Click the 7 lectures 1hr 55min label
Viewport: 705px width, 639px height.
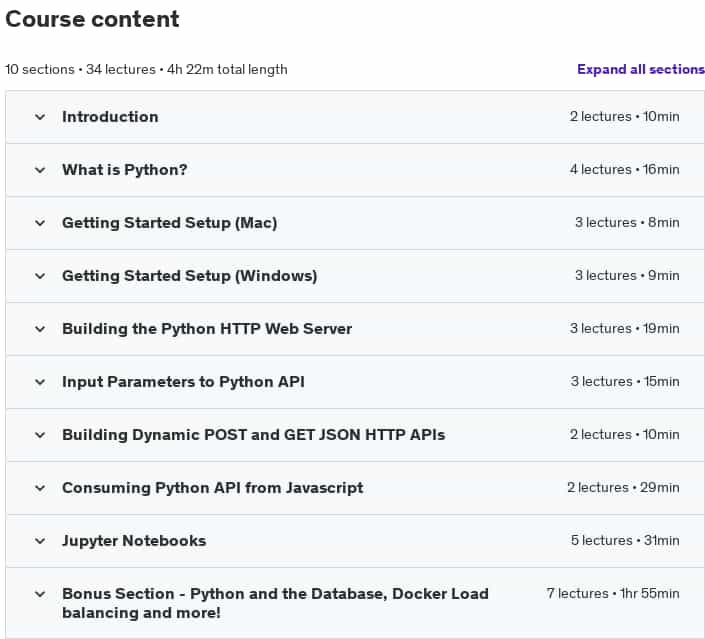[613, 594]
